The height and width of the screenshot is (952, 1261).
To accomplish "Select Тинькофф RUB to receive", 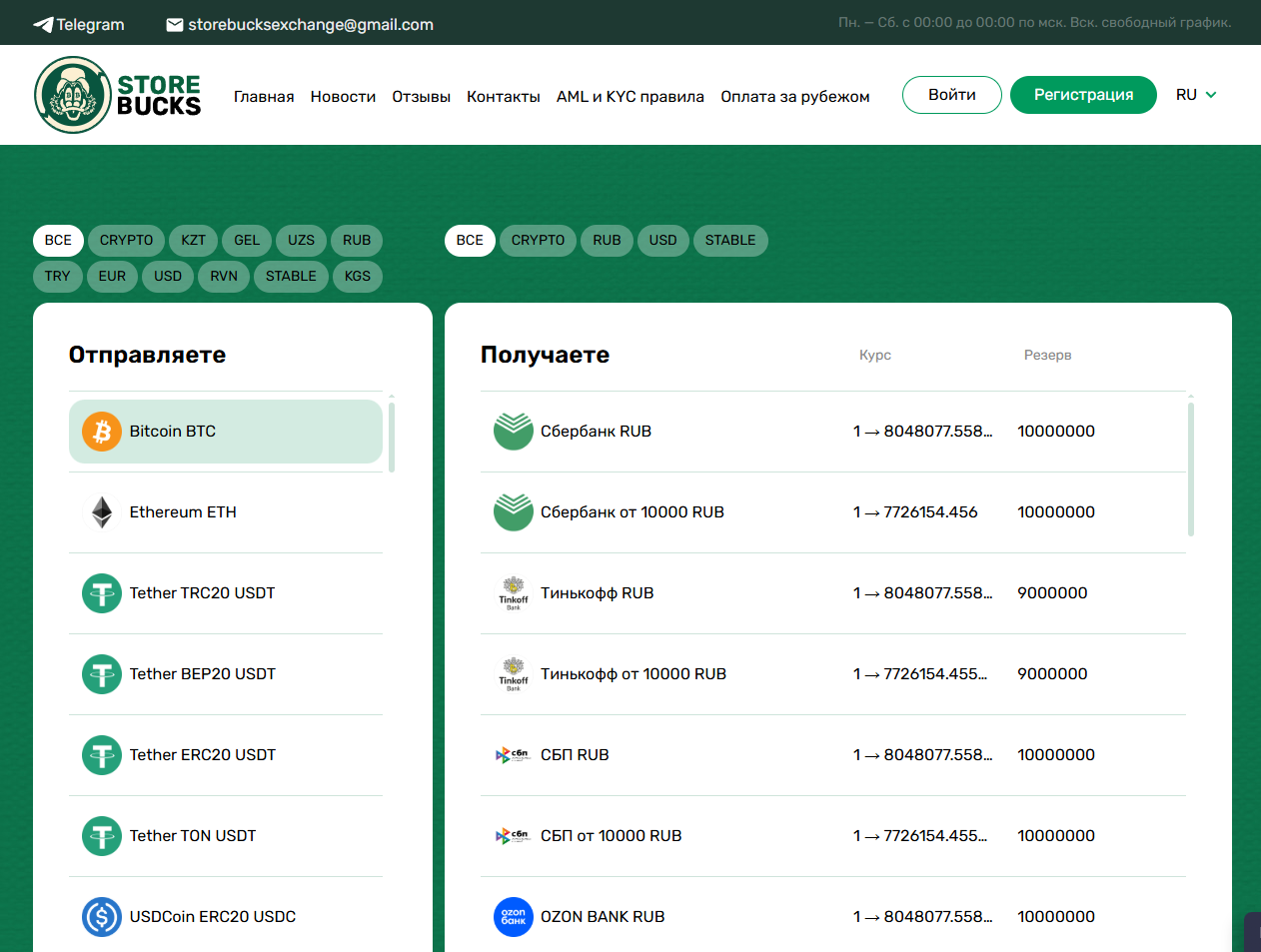I will [x=832, y=593].
